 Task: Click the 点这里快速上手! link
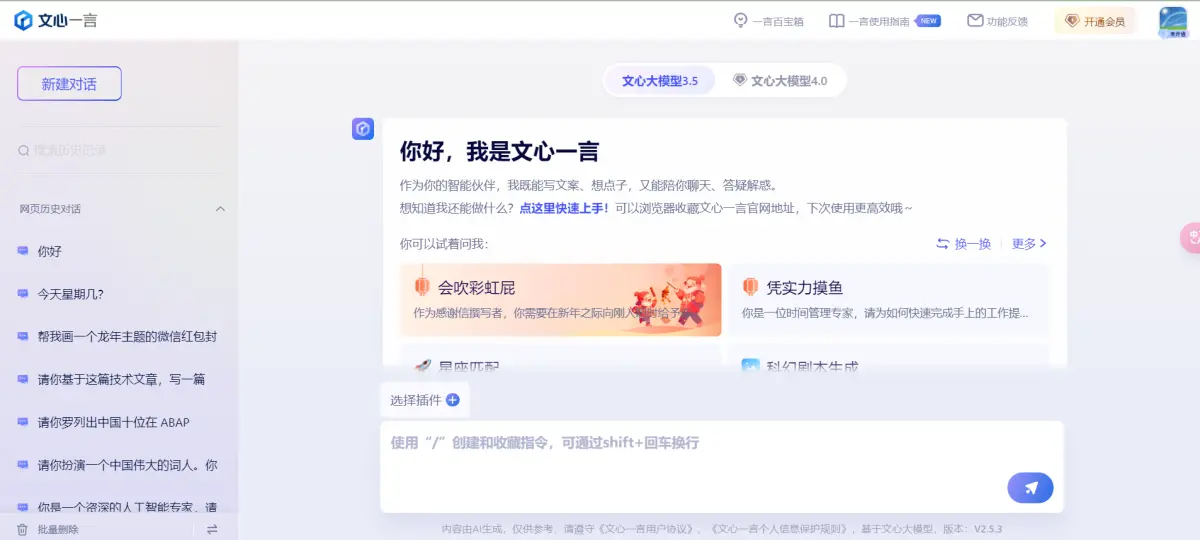click(x=564, y=208)
